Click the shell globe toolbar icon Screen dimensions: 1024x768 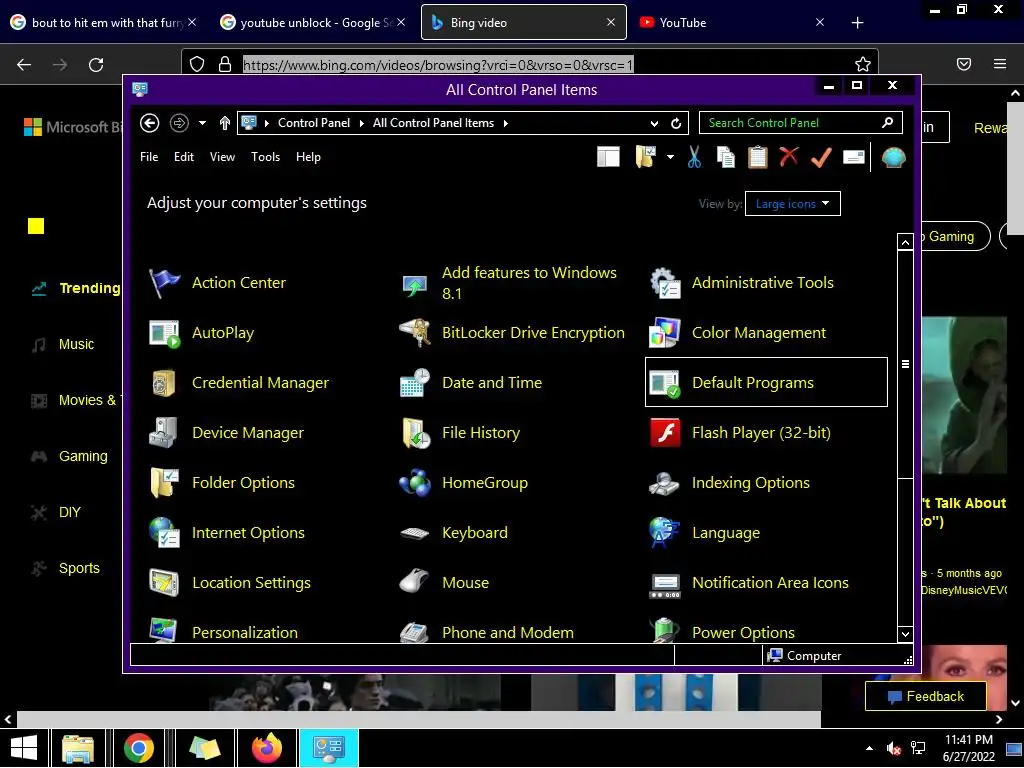click(x=893, y=157)
